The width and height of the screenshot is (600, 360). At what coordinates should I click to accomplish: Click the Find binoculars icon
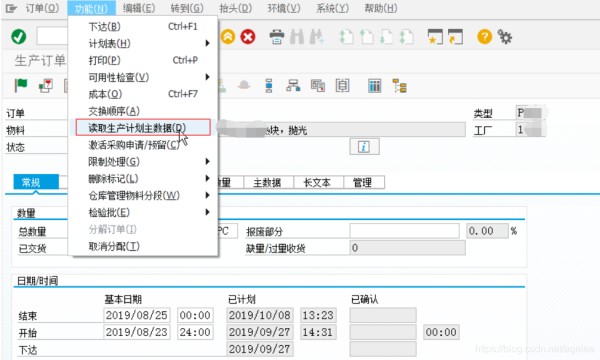297,37
